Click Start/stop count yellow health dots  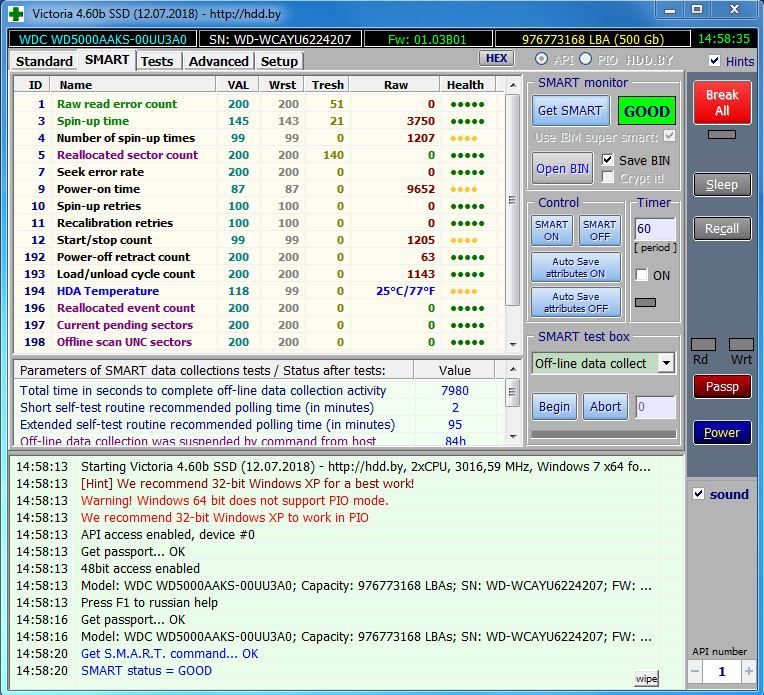coord(463,240)
